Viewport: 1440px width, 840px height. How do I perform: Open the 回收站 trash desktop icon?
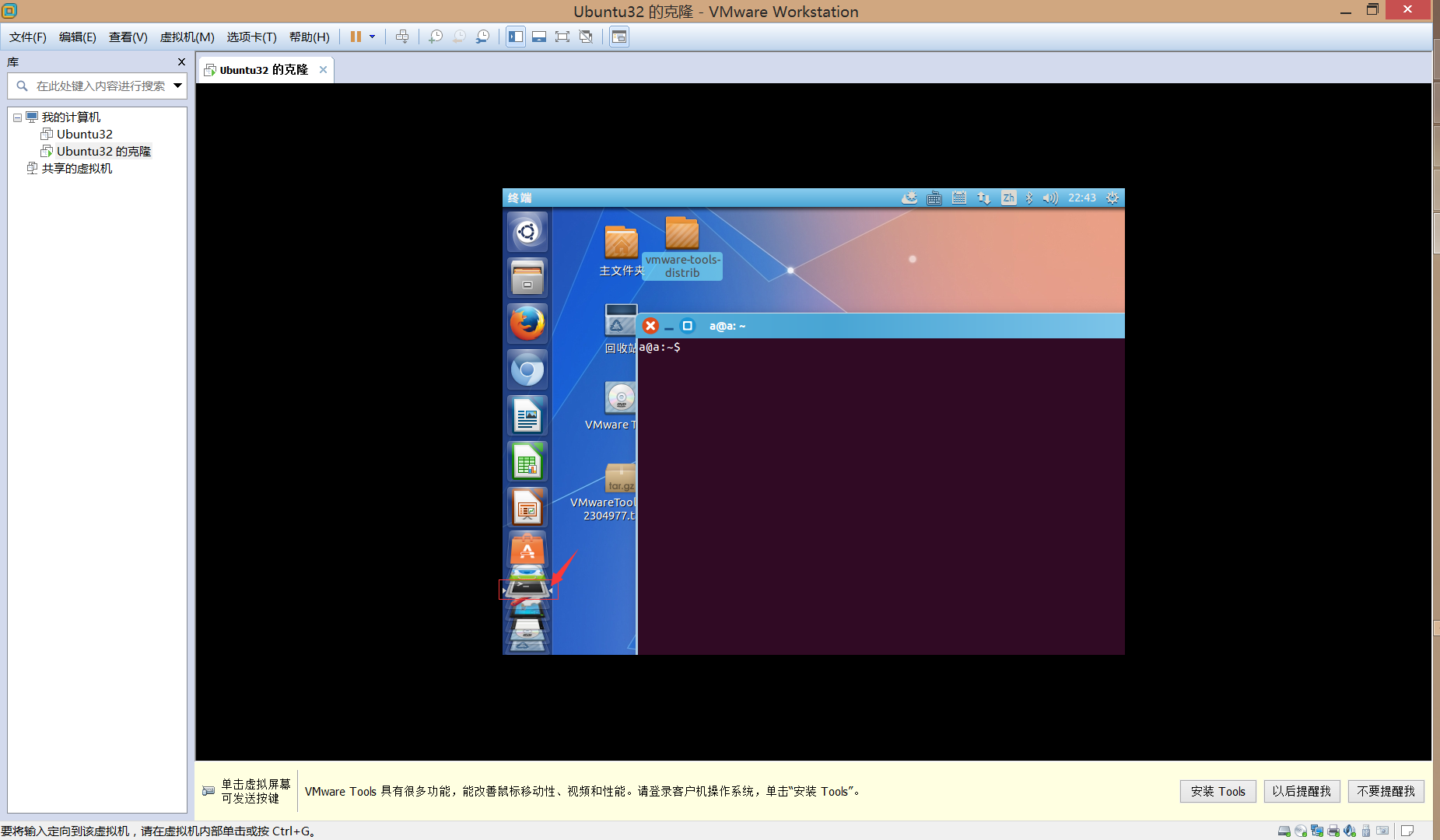(x=621, y=328)
